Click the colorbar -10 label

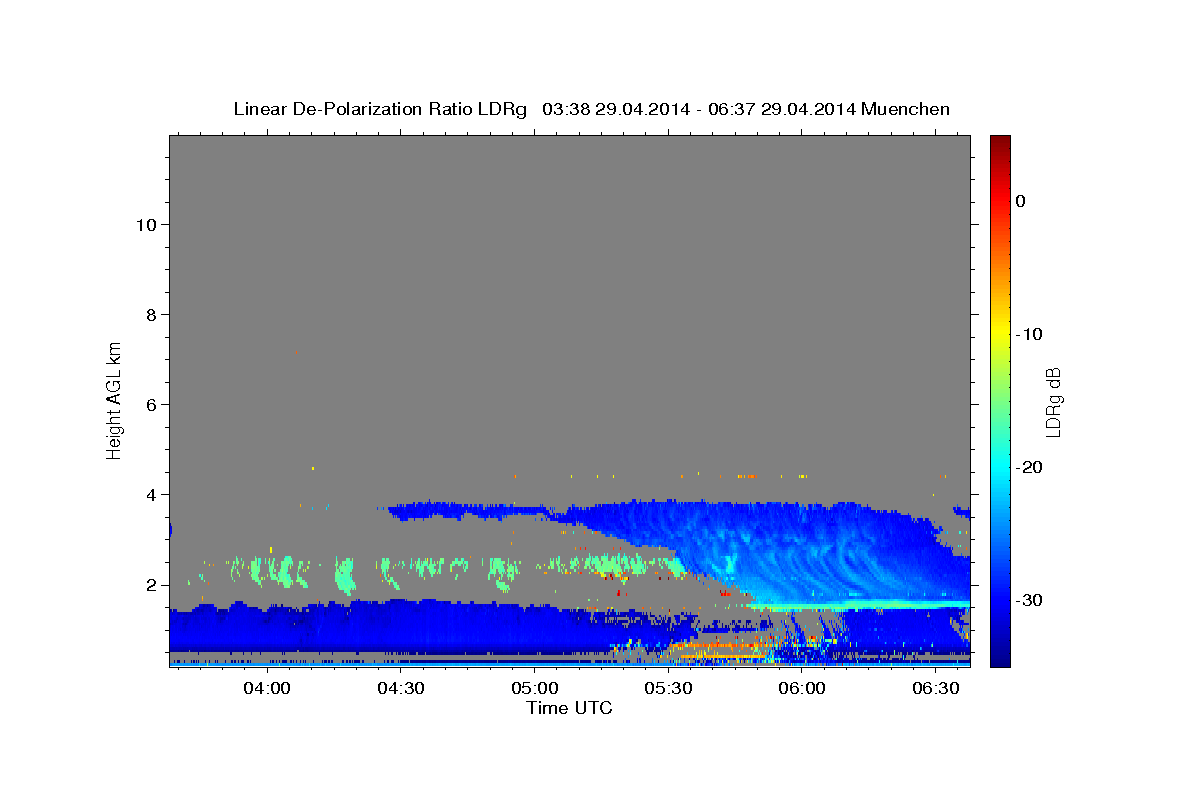(1030, 334)
